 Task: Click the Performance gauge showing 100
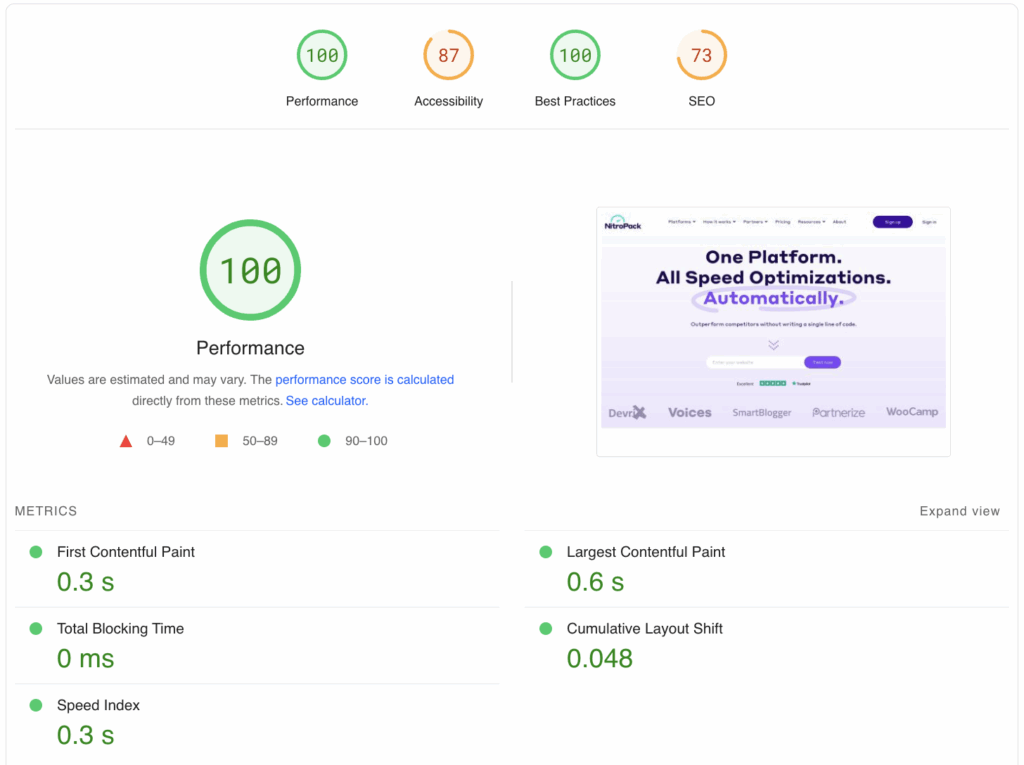coord(322,55)
